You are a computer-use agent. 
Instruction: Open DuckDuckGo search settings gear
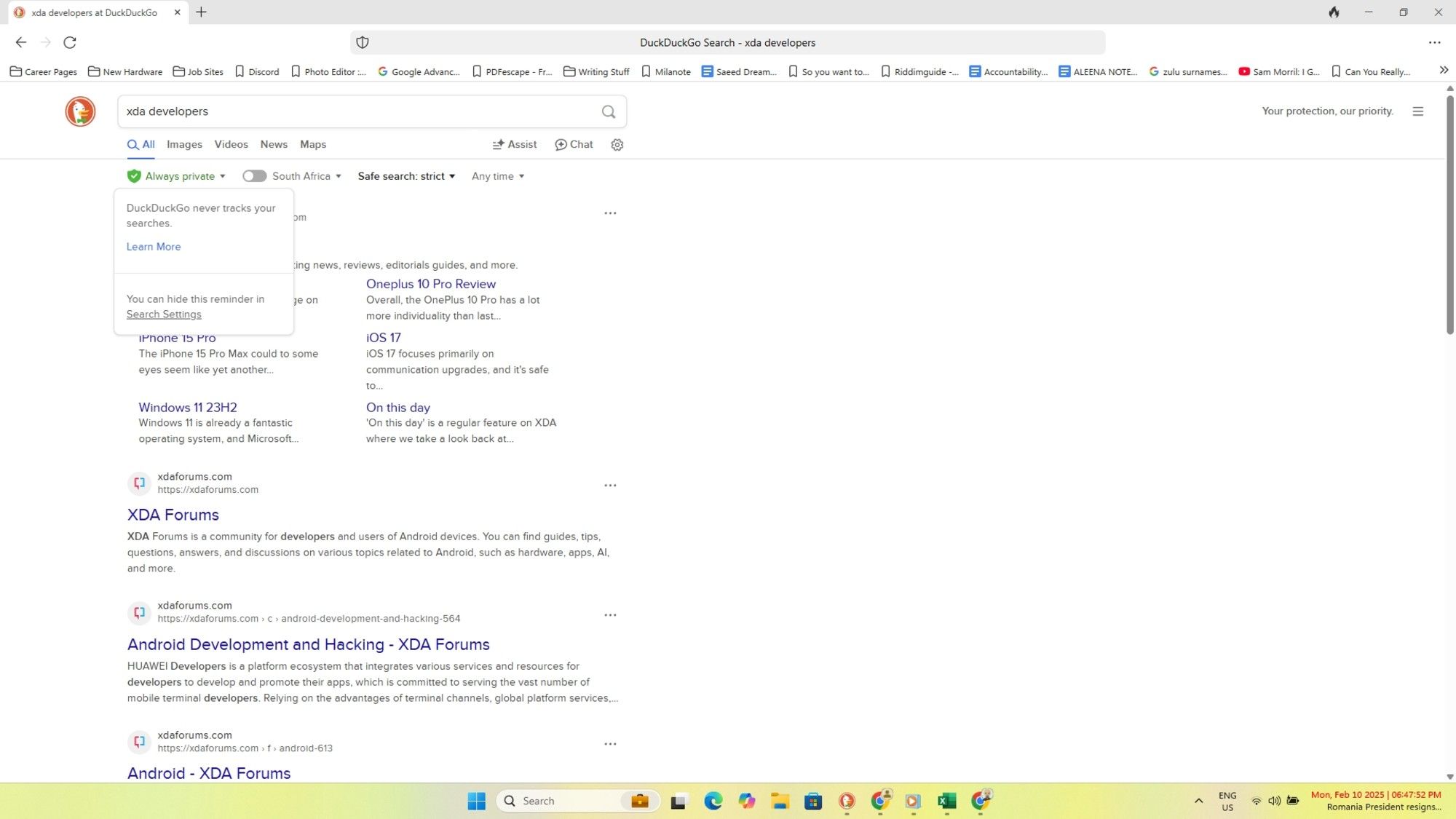click(x=617, y=144)
